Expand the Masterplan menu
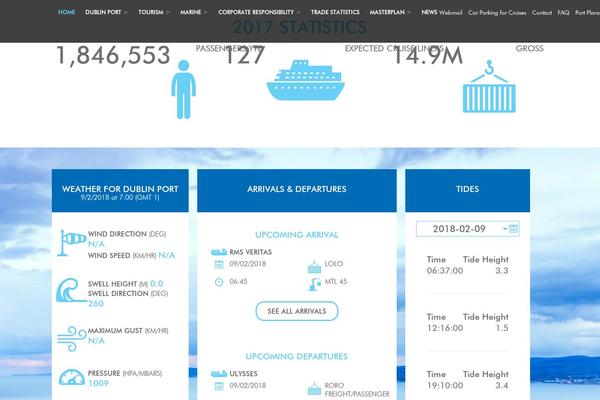Image resolution: width=600 pixels, height=400 pixels. pyautogui.click(x=390, y=12)
